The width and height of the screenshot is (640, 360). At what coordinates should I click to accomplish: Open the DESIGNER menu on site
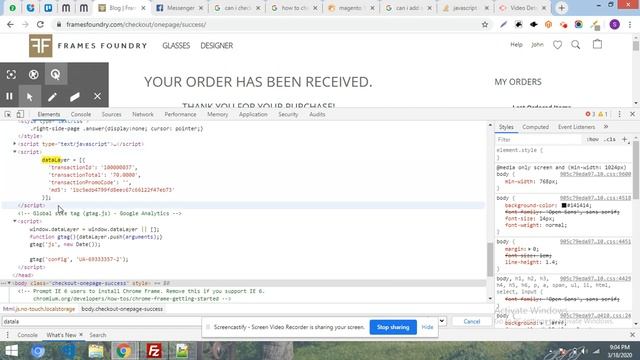217,45
